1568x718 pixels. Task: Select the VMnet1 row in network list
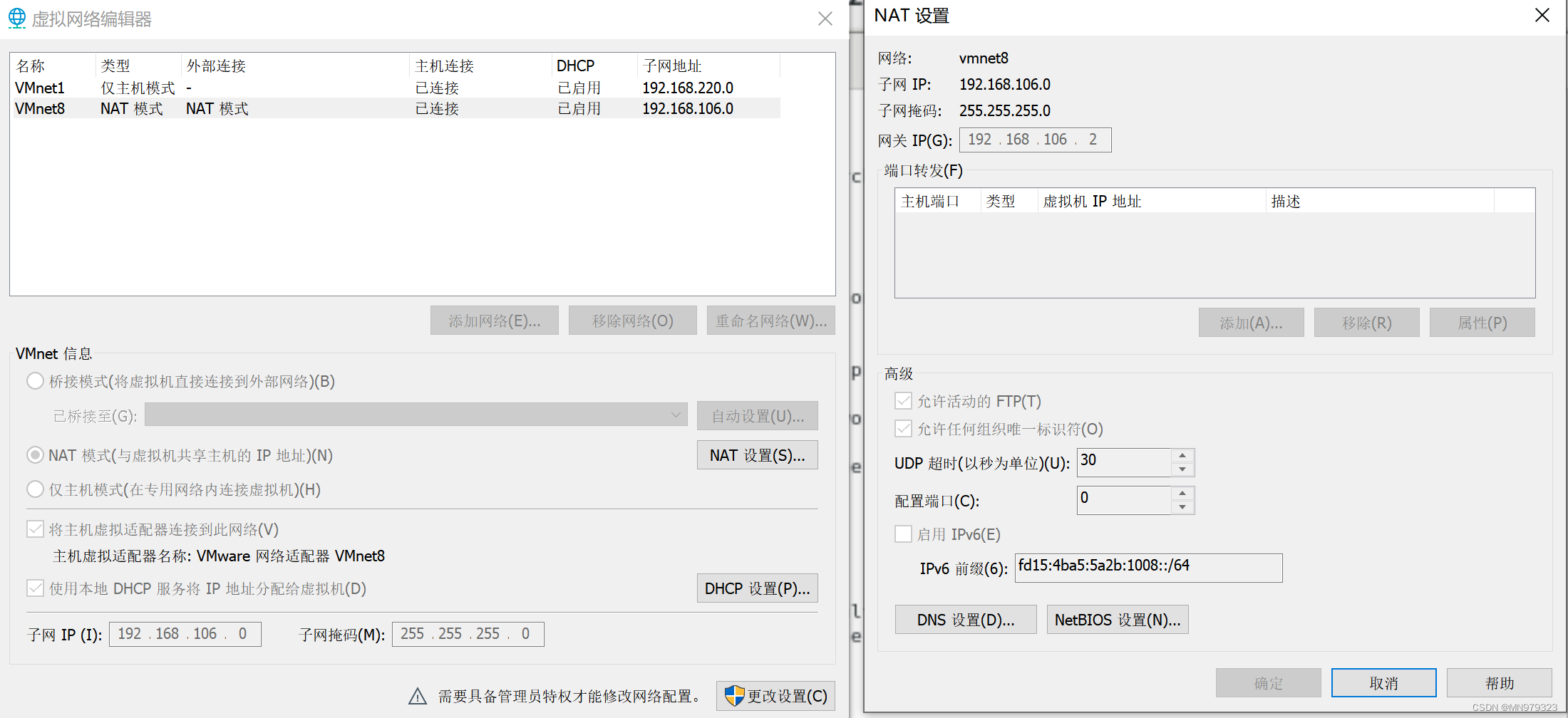396,88
